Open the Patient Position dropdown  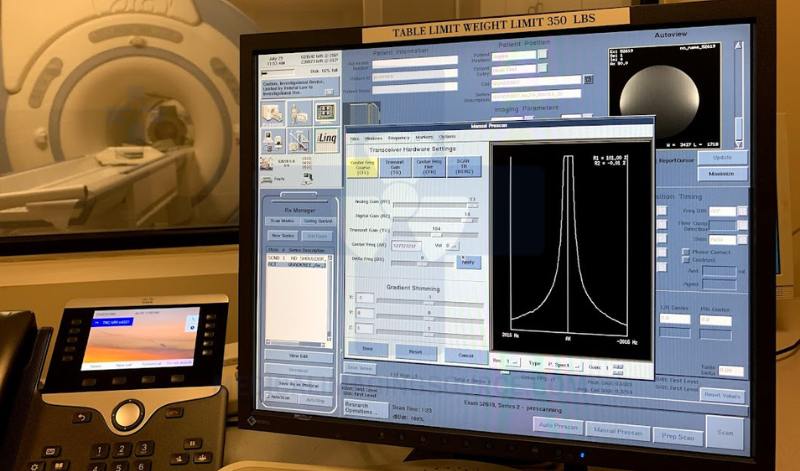[542, 55]
